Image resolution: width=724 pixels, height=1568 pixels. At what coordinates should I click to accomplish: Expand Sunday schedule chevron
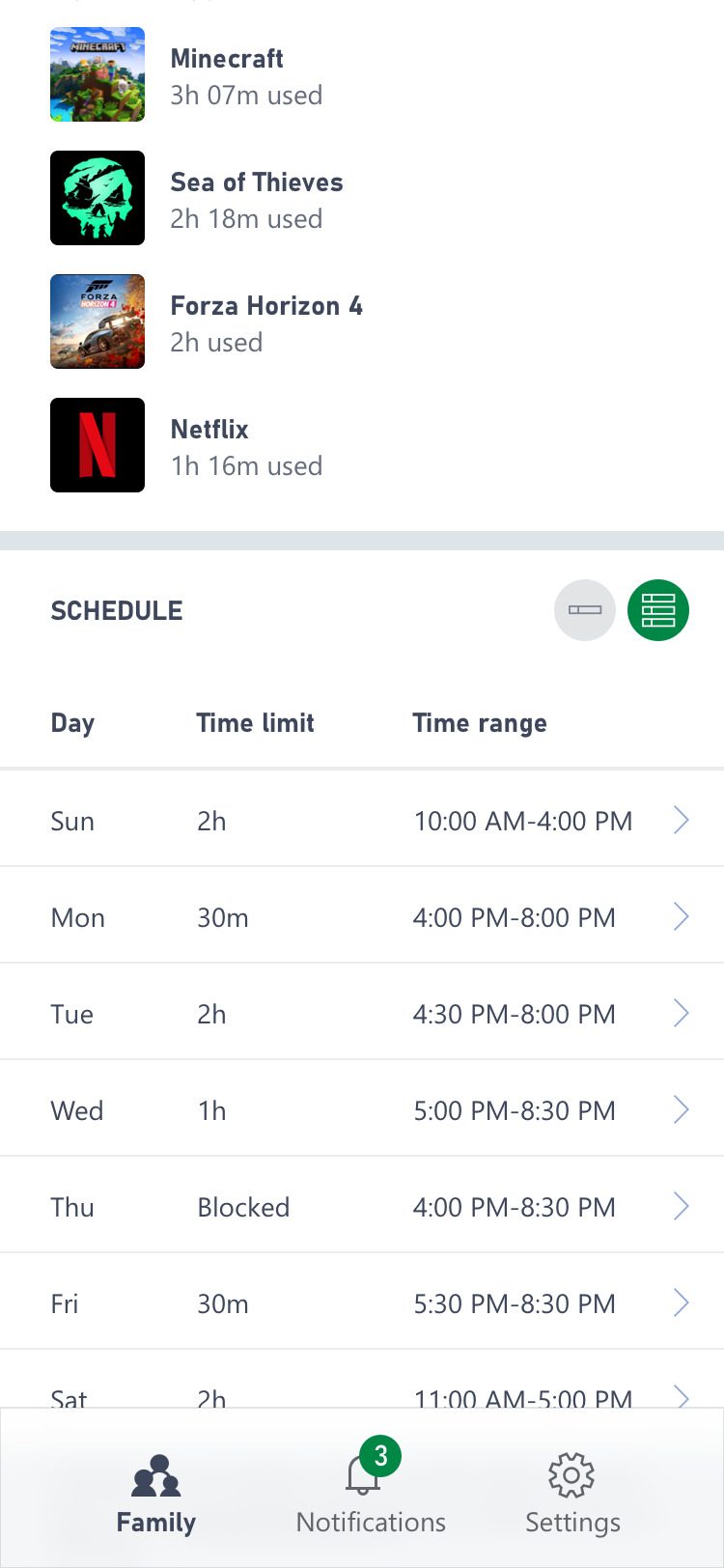point(681,821)
